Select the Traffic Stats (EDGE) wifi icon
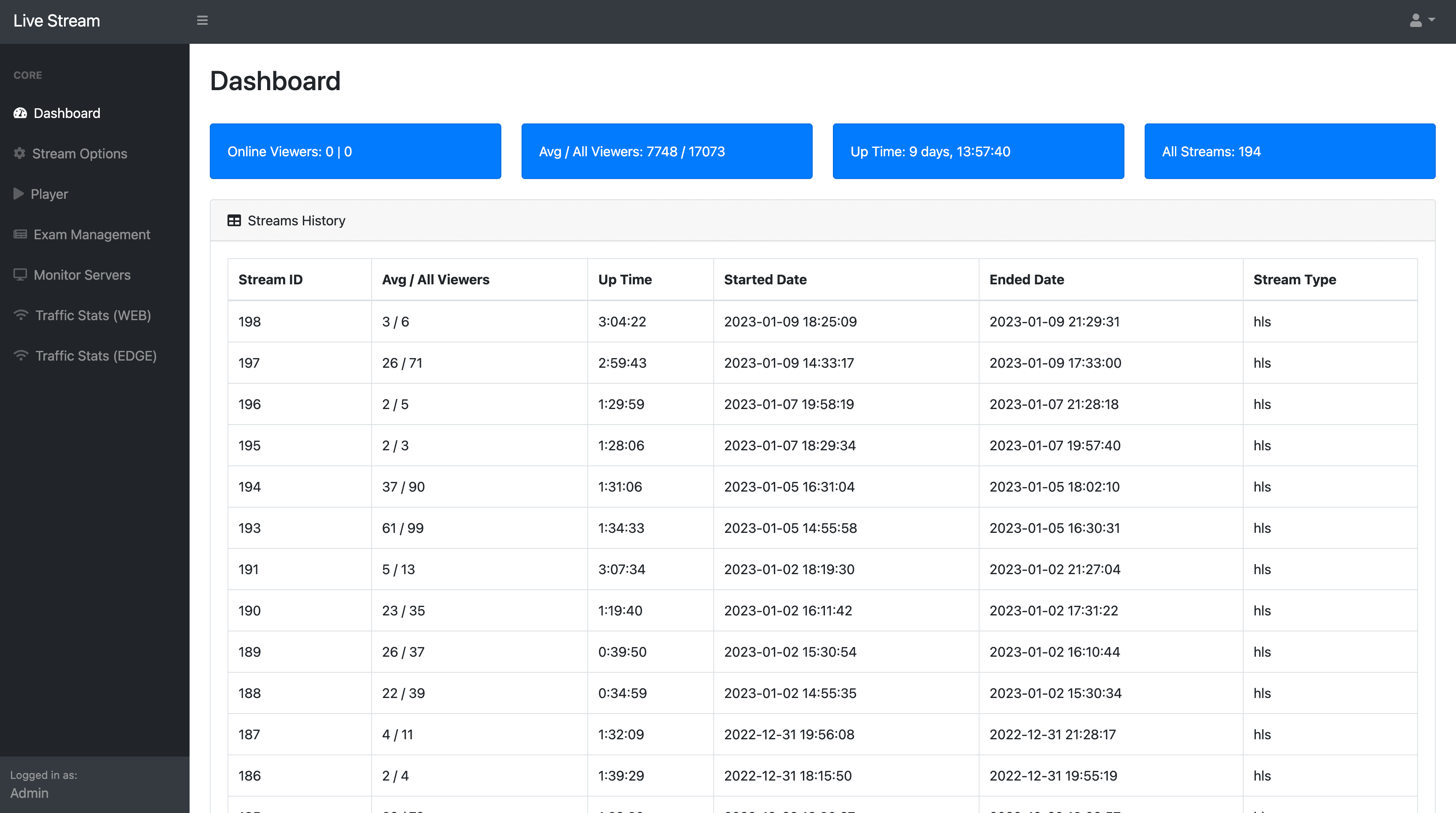 [20, 356]
